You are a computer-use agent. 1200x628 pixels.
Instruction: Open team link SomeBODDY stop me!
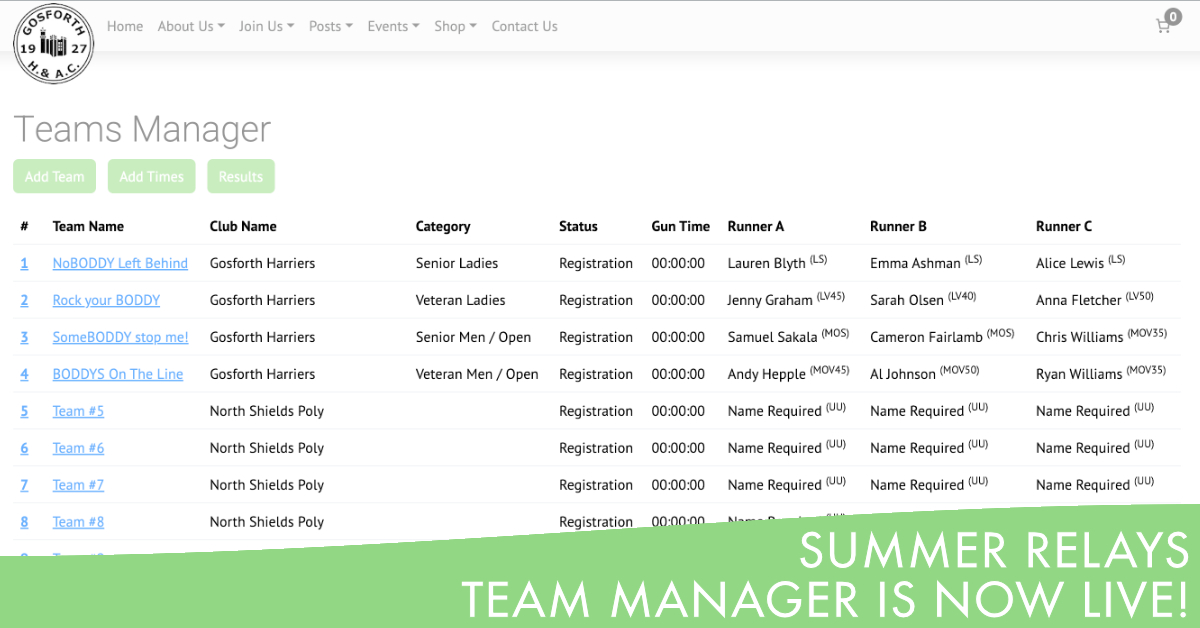click(x=120, y=337)
